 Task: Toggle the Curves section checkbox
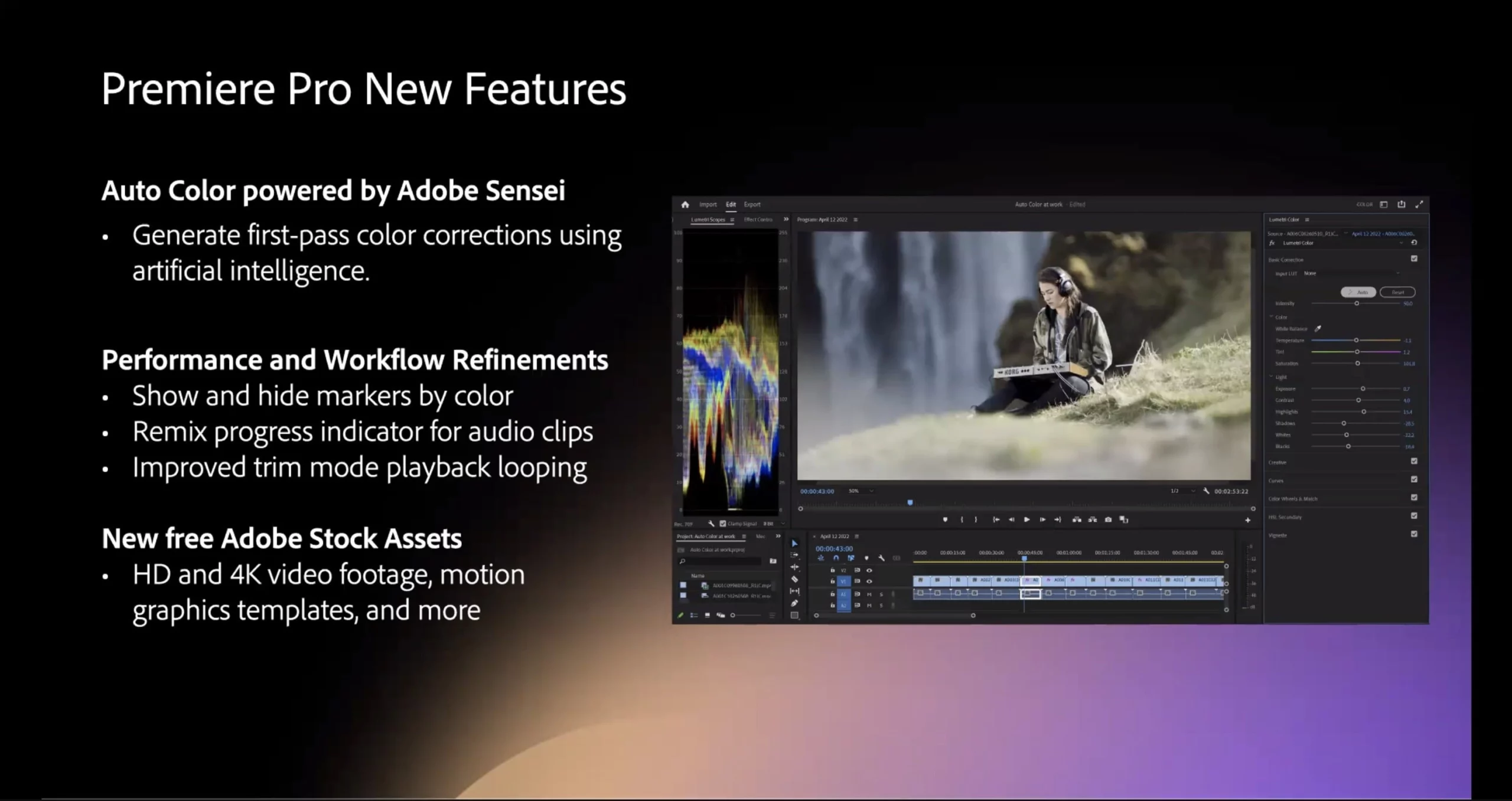1414,479
